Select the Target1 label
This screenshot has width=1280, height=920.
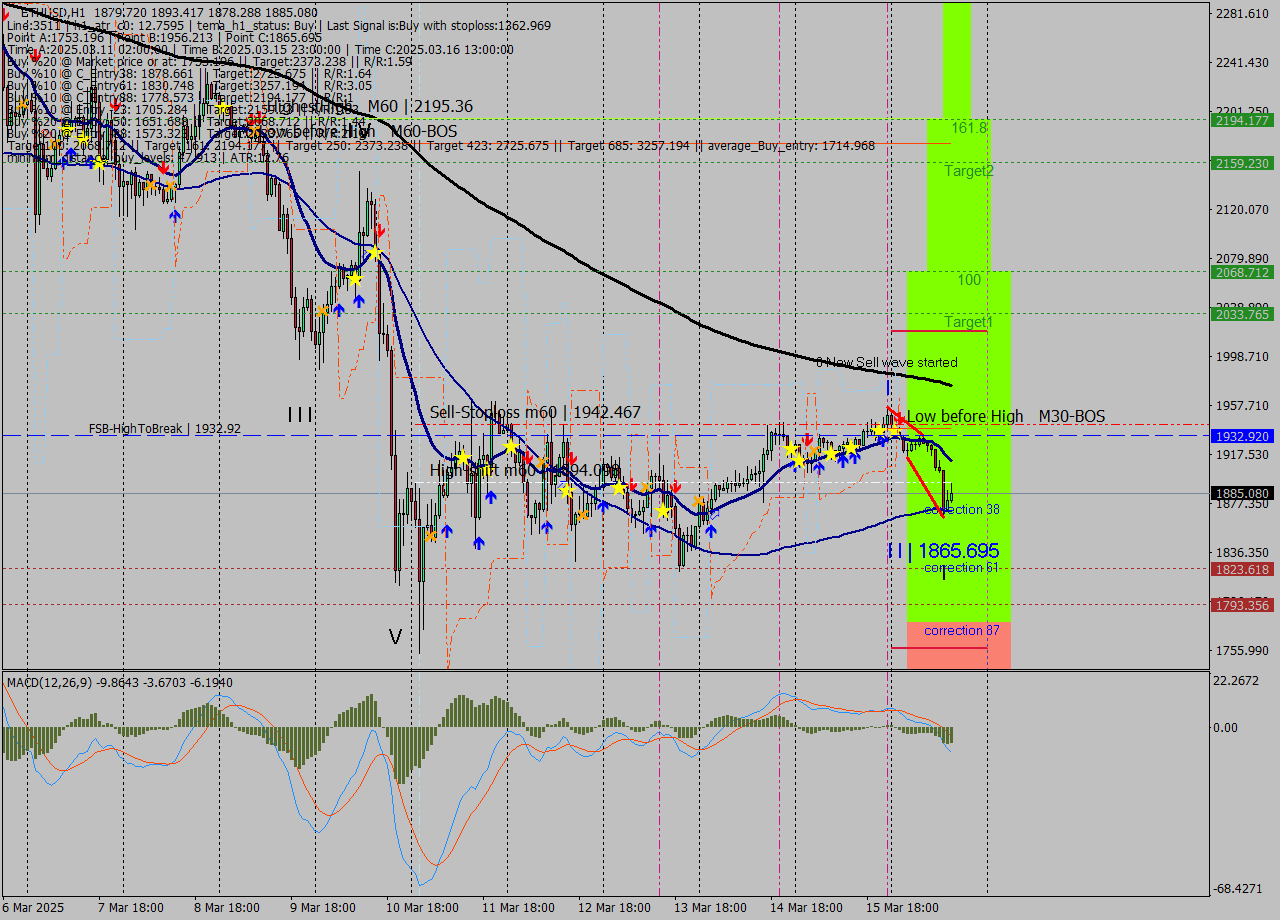pyautogui.click(x=968, y=322)
